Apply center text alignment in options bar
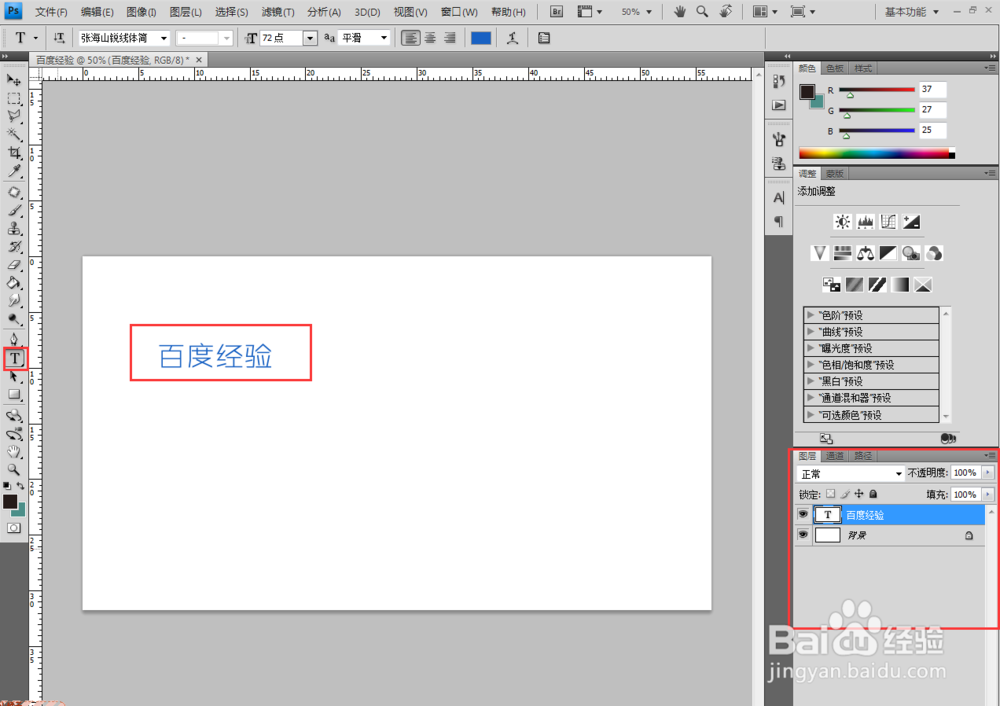The height and width of the screenshot is (706, 1000). (429, 37)
